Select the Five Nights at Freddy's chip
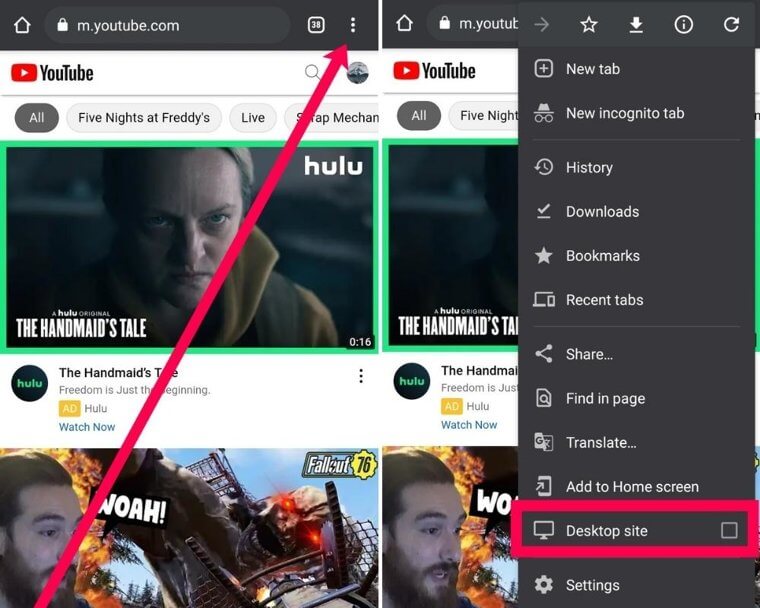Image resolution: width=760 pixels, height=608 pixels. 144,118
